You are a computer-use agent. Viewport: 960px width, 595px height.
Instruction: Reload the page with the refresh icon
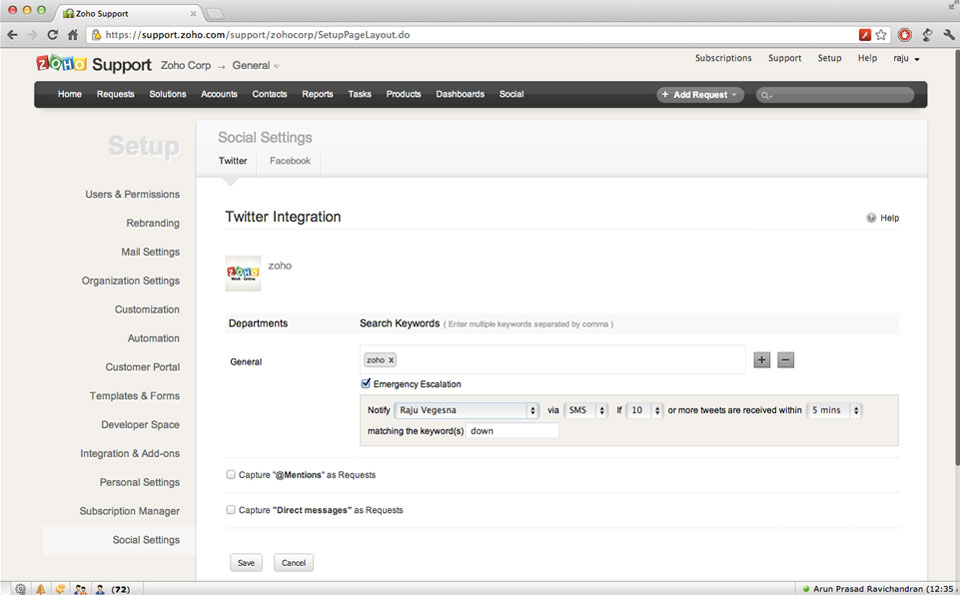click(x=53, y=35)
